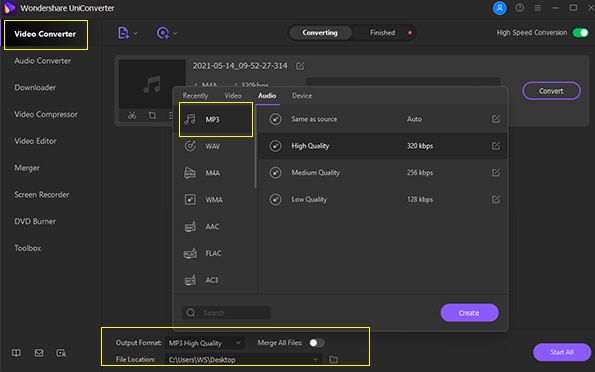Open Audio Converter in sidebar
Screen dimensions: 595x372
click(42, 61)
